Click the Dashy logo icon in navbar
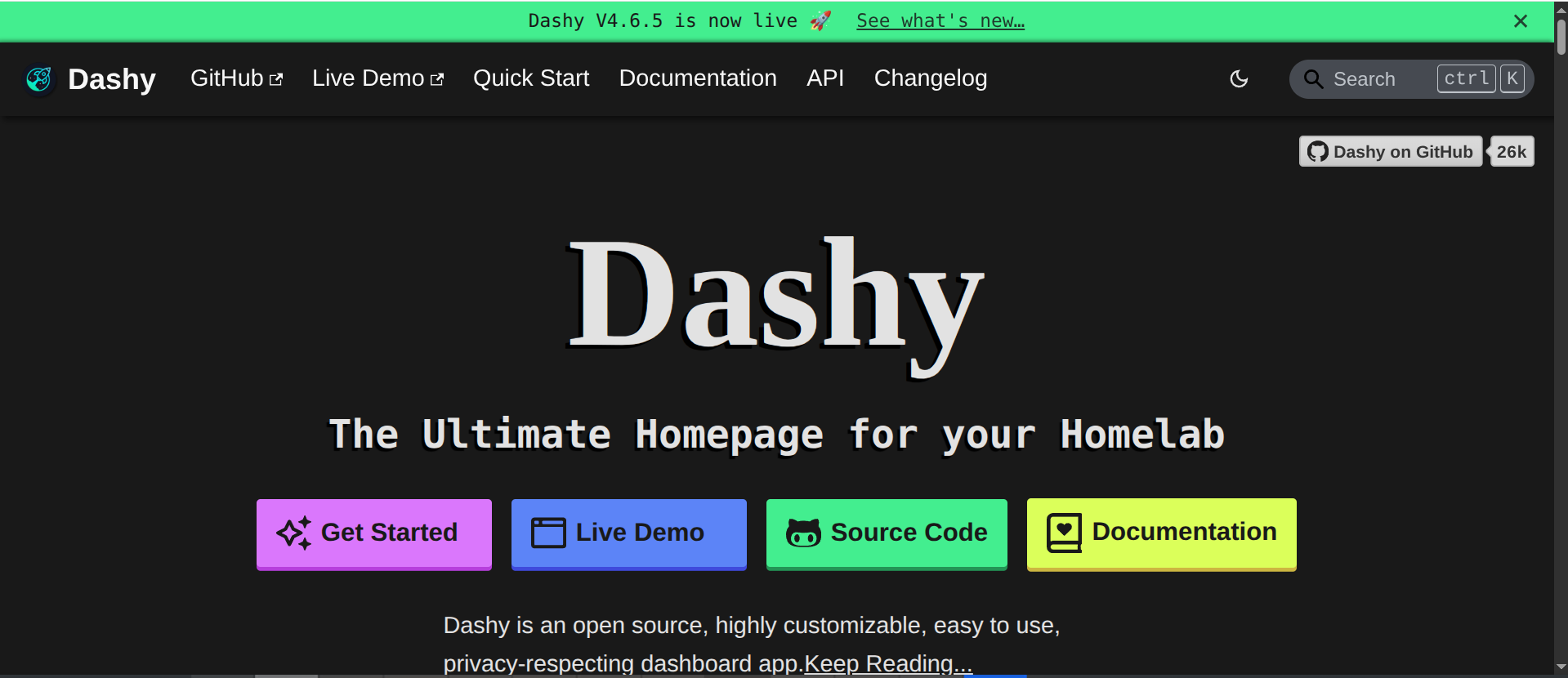Image resolution: width=1568 pixels, height=678 pixels. point(38,79)
